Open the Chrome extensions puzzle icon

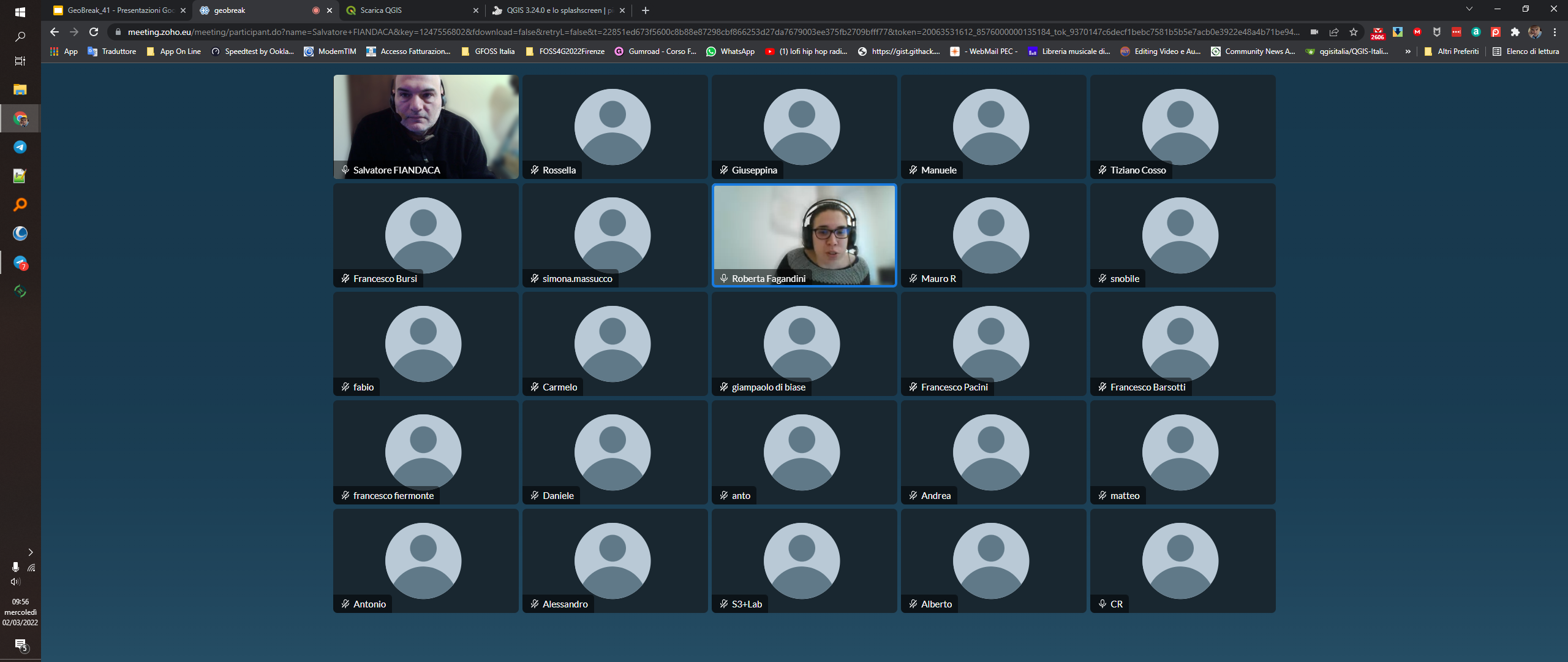click(1515, 32)
